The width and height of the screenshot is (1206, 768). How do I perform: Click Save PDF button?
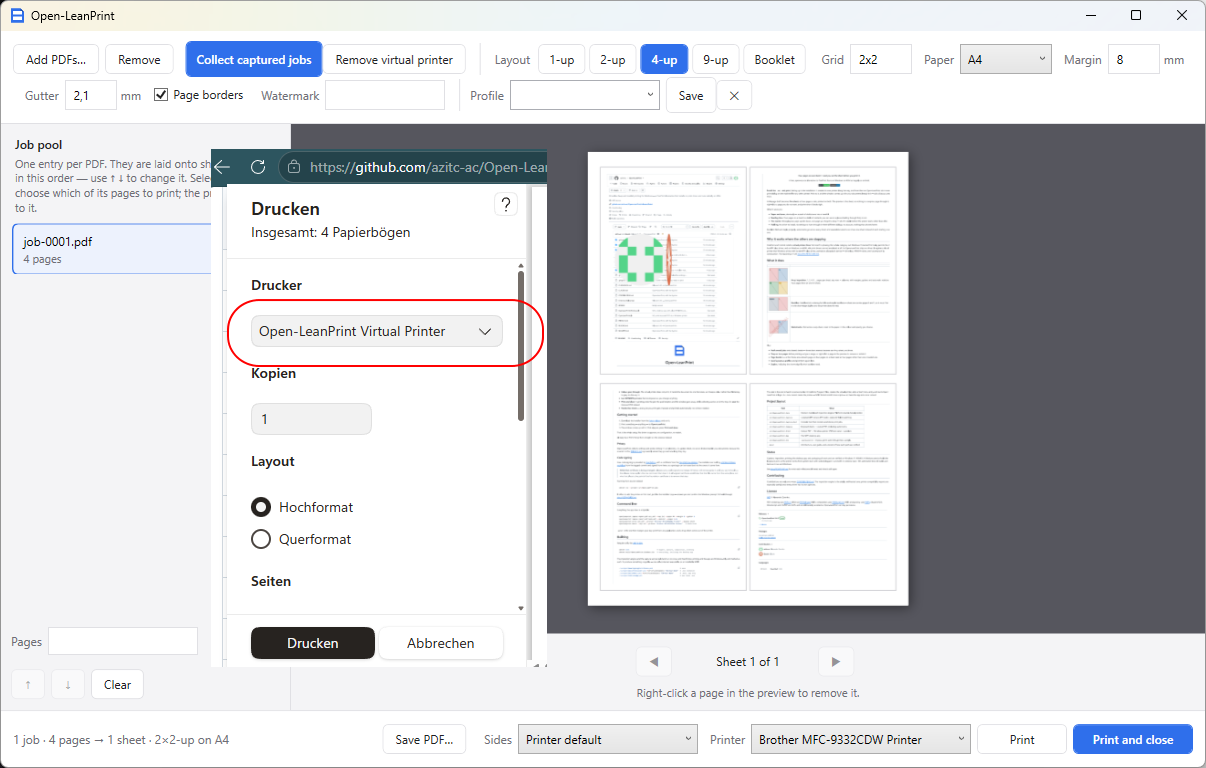pos(424,740)
